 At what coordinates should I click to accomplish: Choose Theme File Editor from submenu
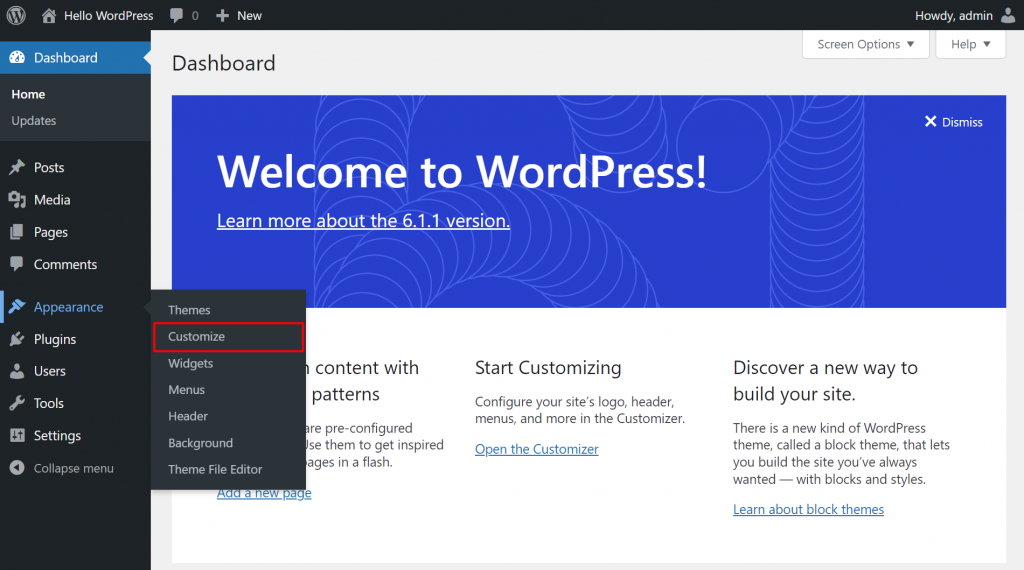click(x=215, y=469)
